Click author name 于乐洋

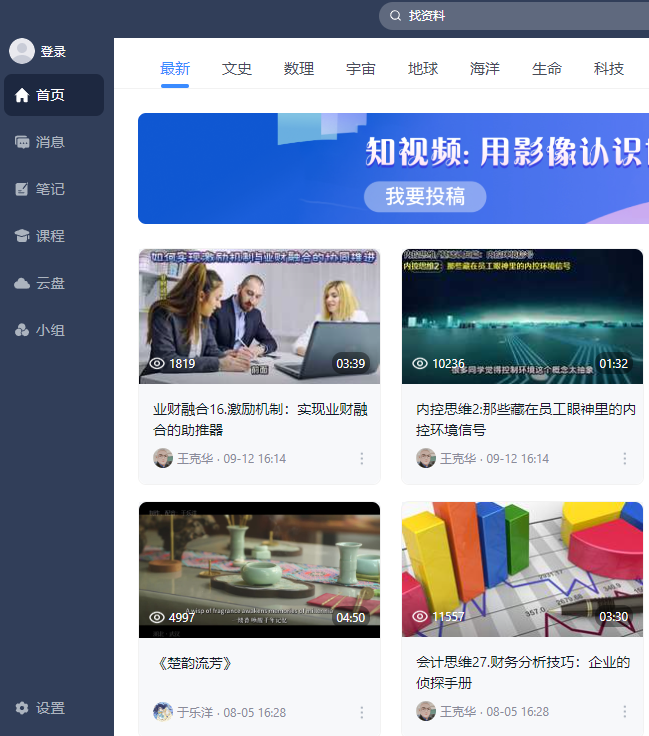[x=195, y=713]
